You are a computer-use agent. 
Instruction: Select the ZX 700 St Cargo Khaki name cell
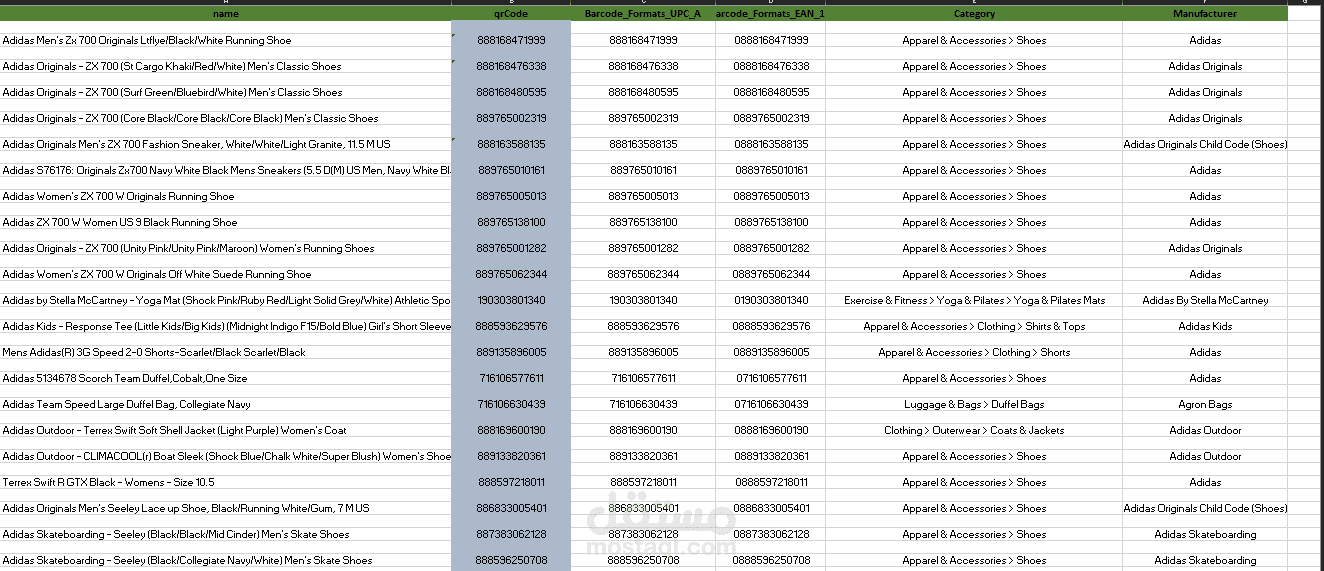(226, 66)
